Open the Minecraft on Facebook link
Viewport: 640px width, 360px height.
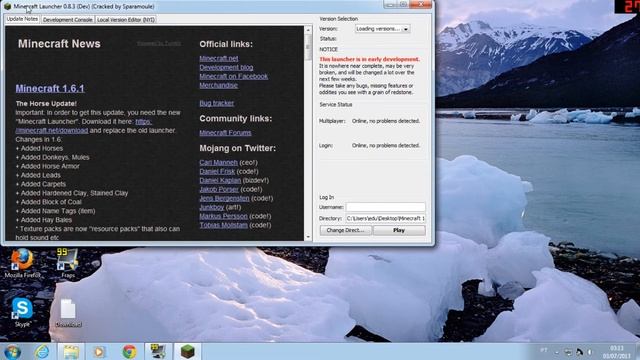233,76
